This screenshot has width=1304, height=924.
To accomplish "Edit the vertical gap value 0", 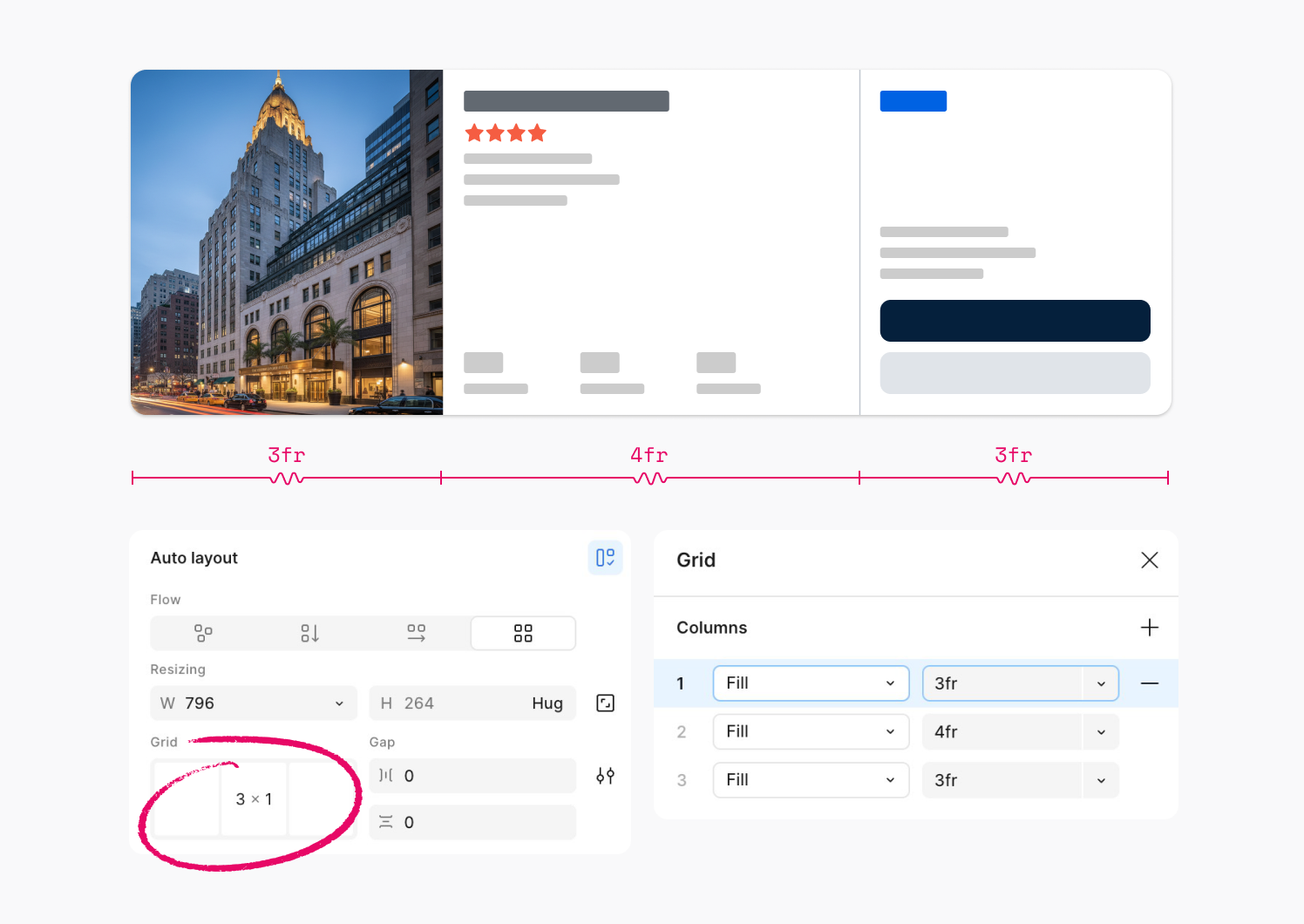I will pyautogui.click(x=472, y=822).
